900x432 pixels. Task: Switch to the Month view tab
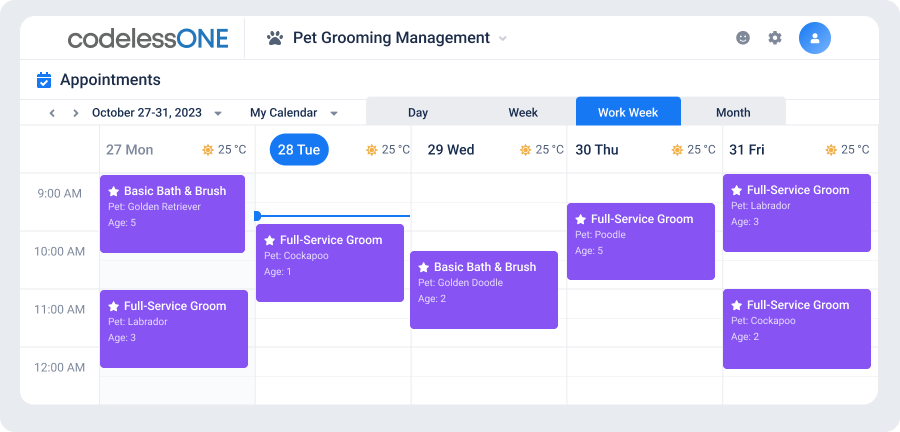[733, 112]
